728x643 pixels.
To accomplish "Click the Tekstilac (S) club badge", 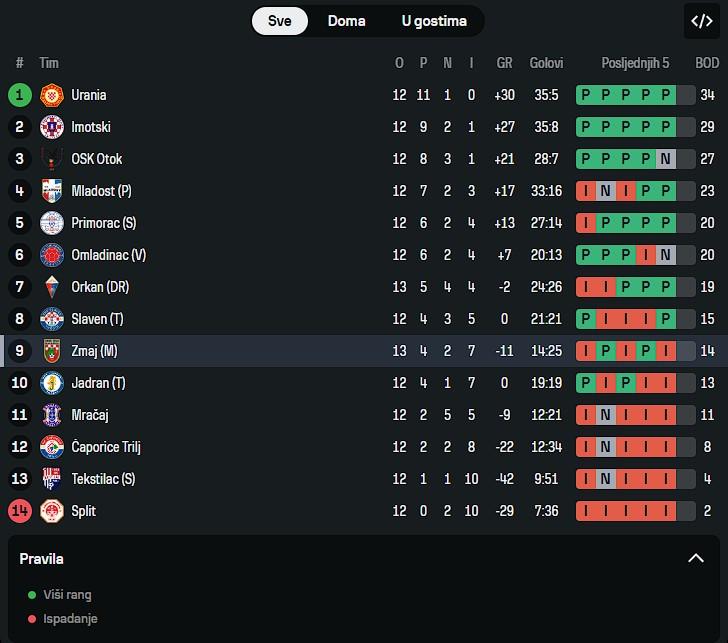I will click(x=52, y=479).
